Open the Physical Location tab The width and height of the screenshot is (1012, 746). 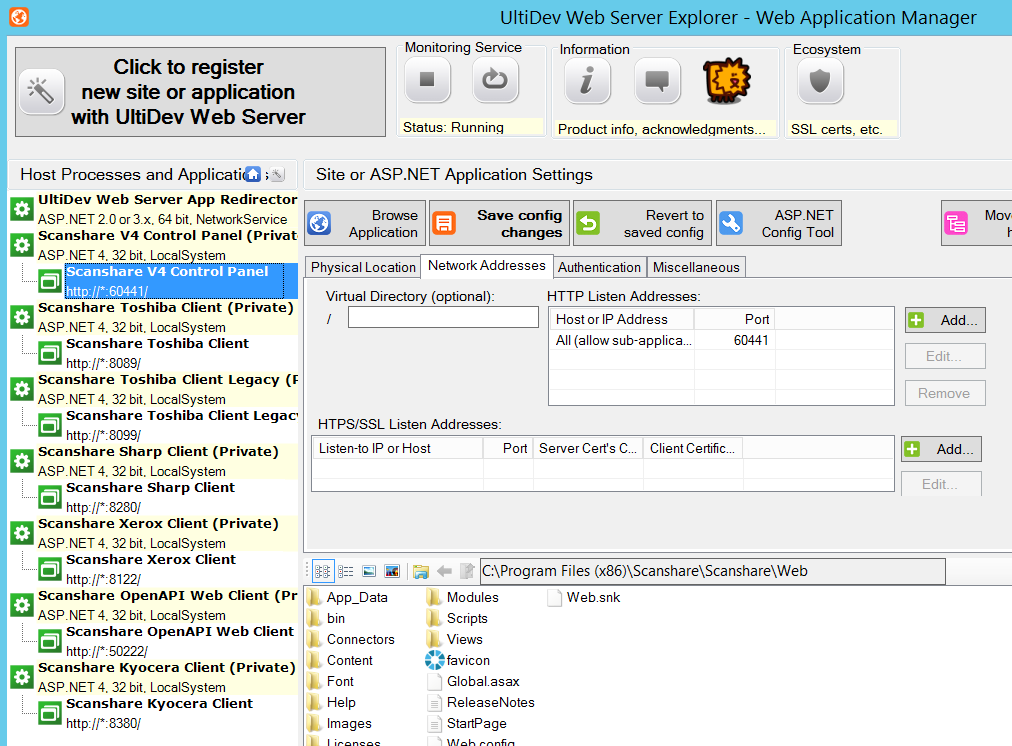tap(363, 267)
